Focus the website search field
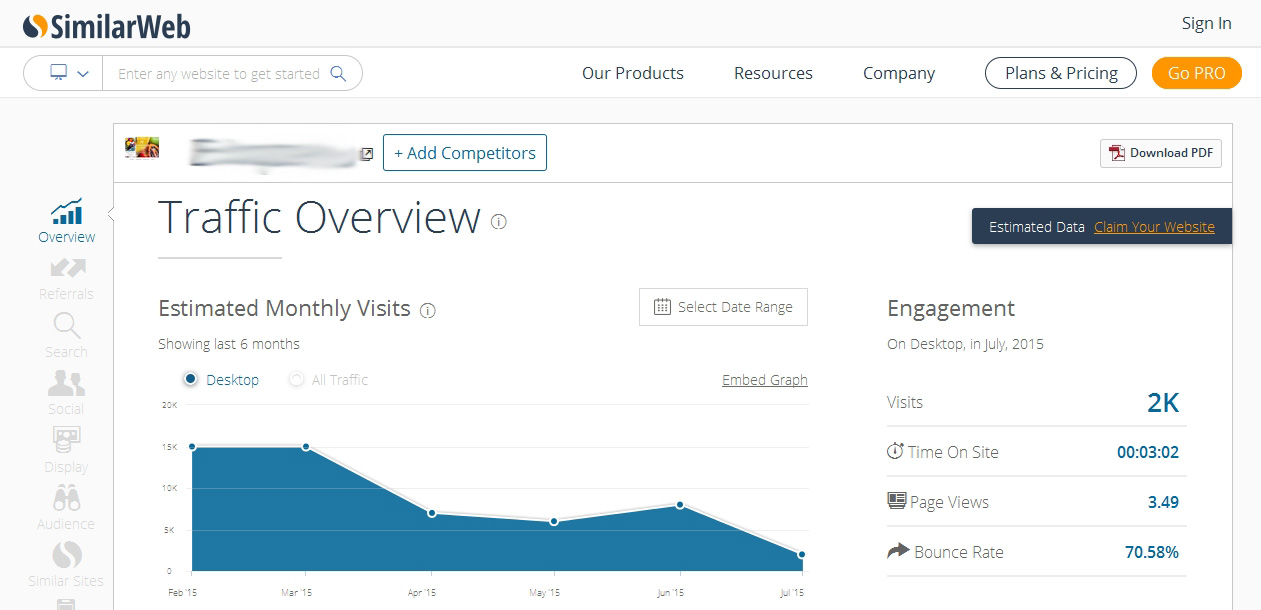This screenshot has width=1261, height=610. [218, 73]
